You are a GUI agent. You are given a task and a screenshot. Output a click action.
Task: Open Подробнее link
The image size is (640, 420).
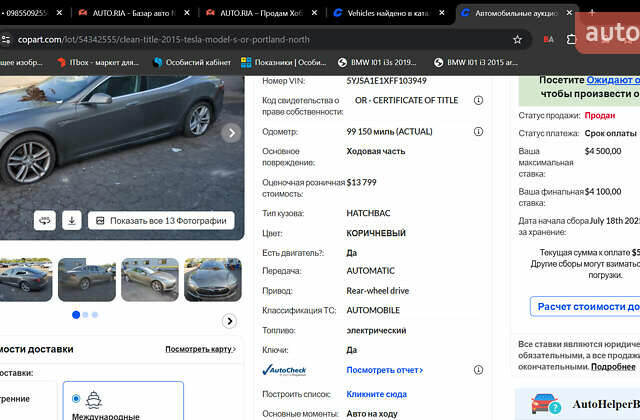coord(613,367)
